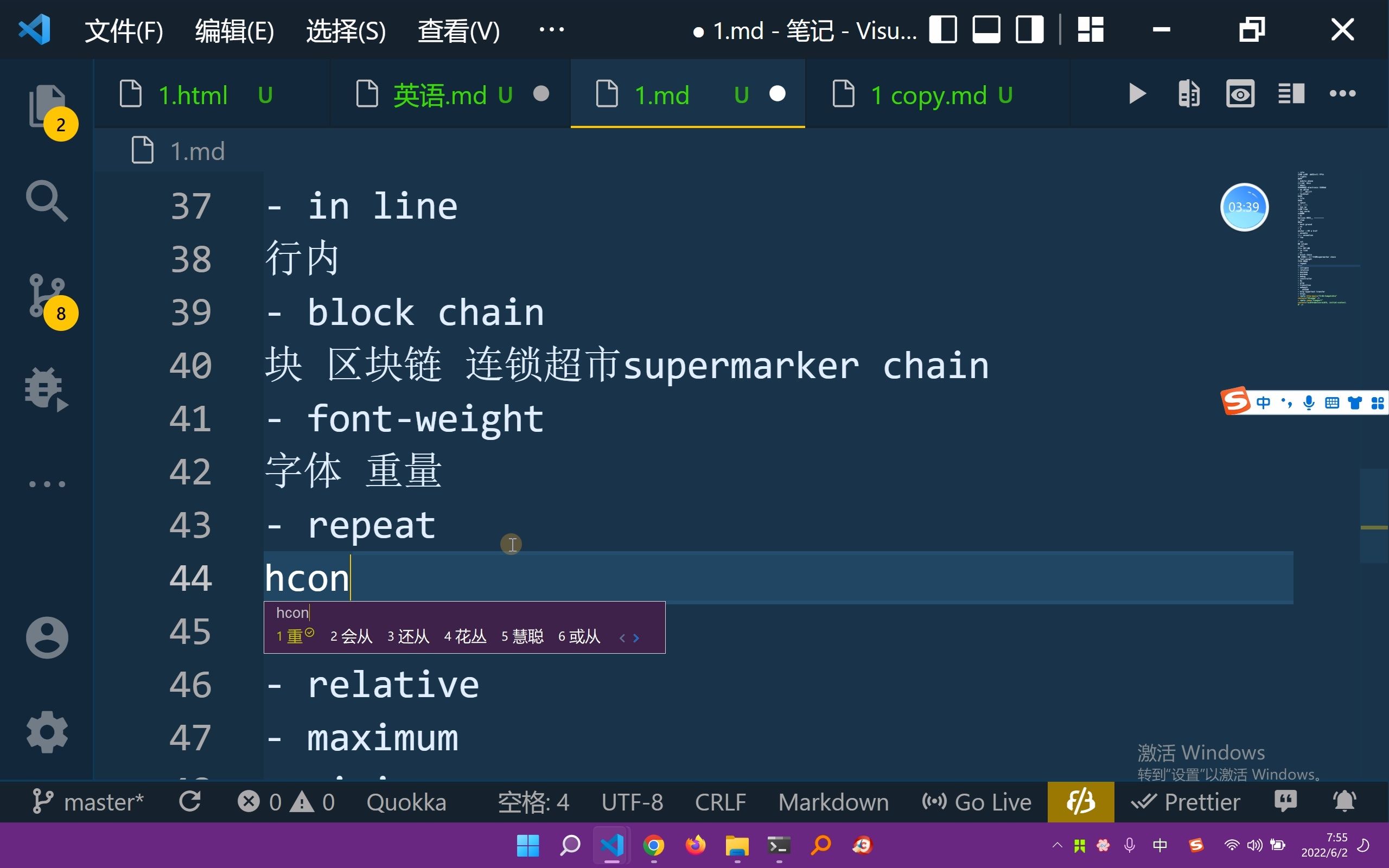Screen dimensions: 1389x868
Task: Show next IME candidates page arrow
Action: (636, 638)
